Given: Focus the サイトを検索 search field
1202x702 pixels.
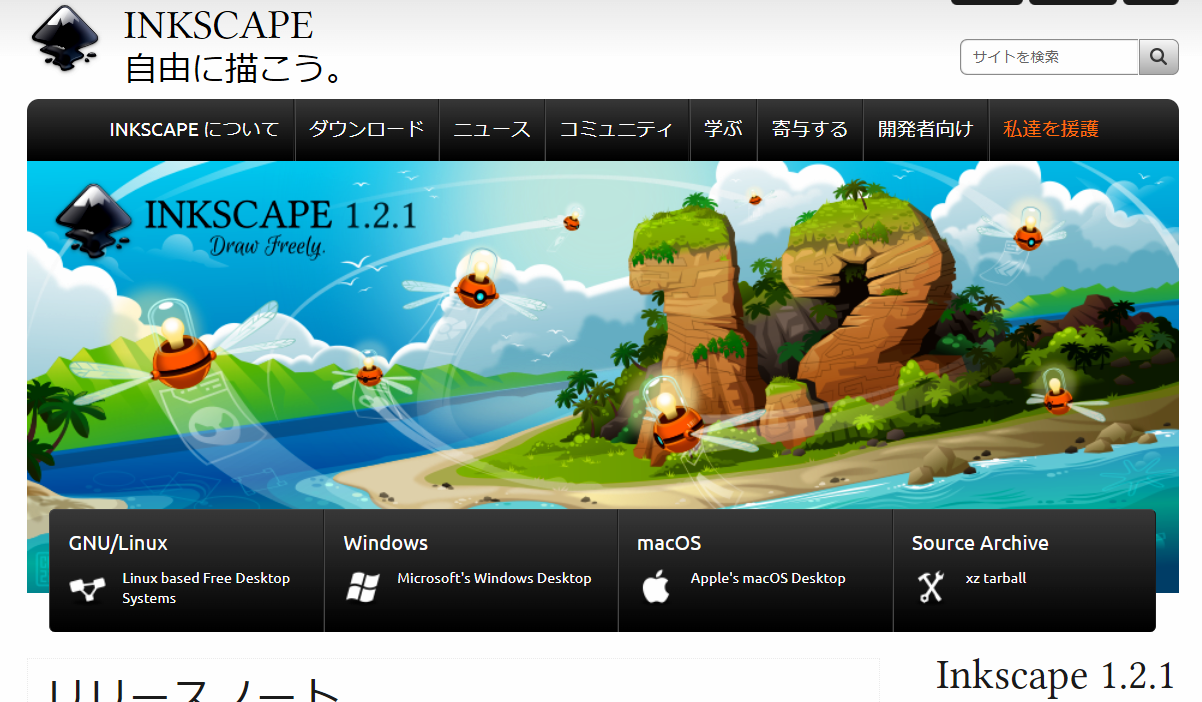Looking at the screenshot, I should pos(1048,57).
